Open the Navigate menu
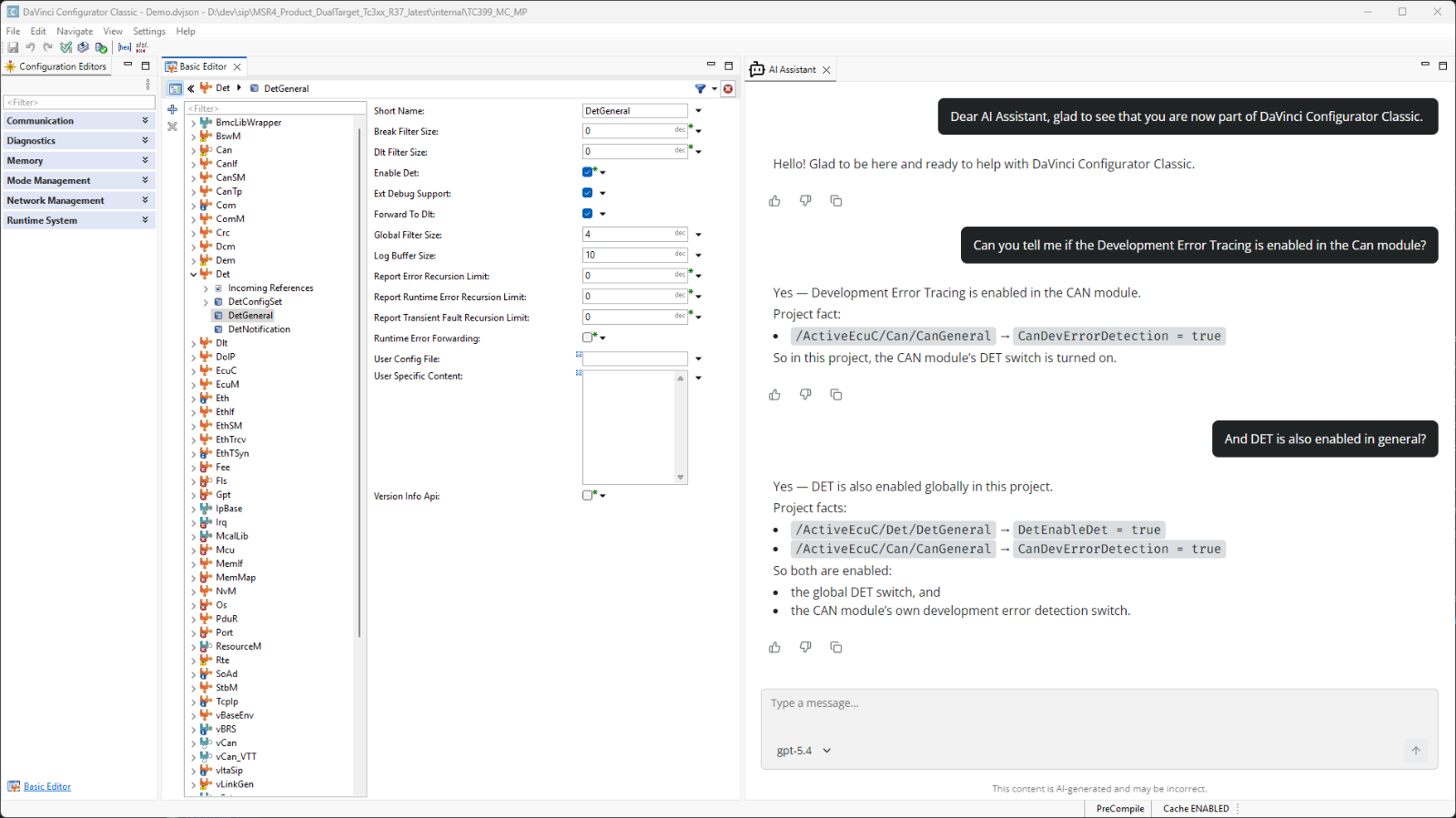The image size is (1456, 818). [x=75, y=31]
